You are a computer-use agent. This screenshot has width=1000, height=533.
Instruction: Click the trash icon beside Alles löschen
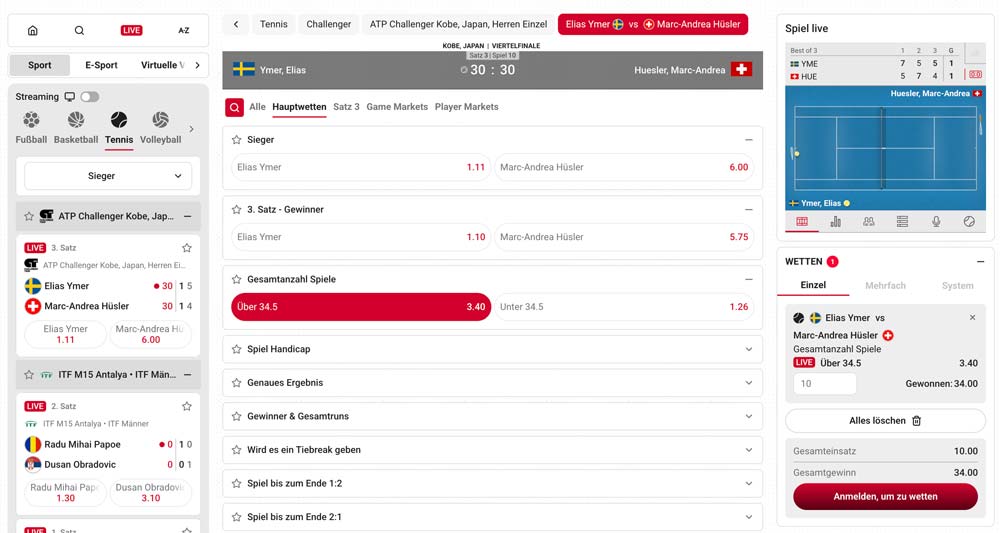(916, 421)
